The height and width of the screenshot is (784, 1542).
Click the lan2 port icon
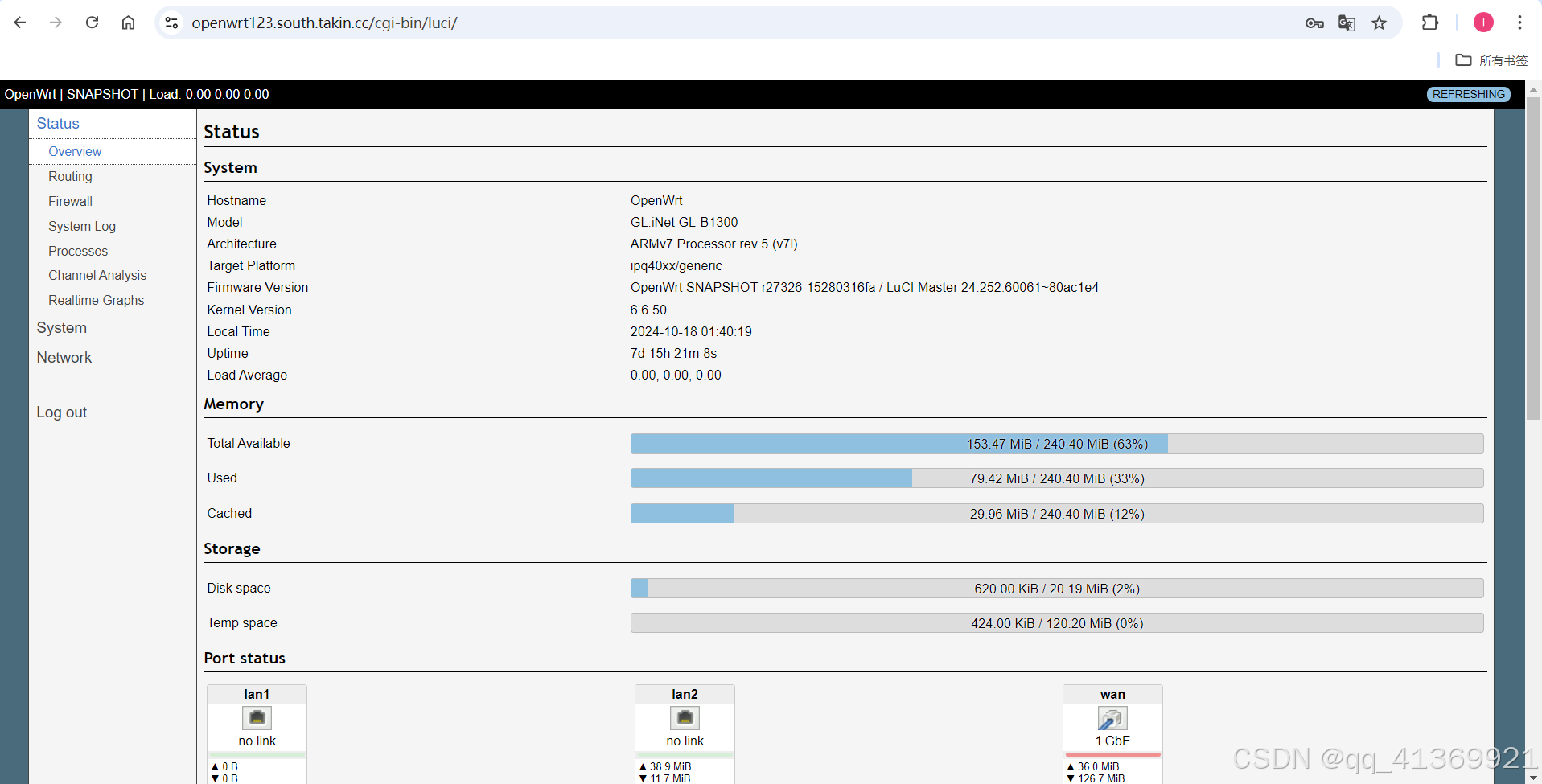pos(685,717)
